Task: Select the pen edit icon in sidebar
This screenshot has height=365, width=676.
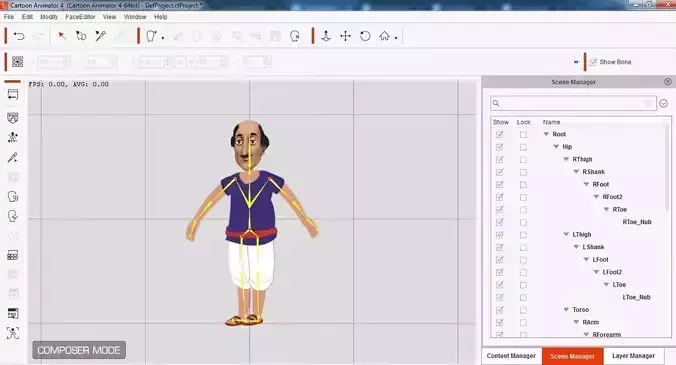Action: (13, 157)
